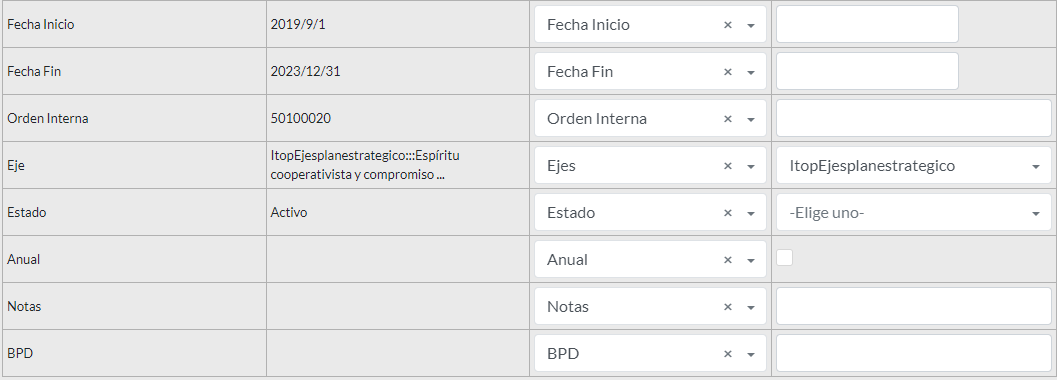Click the BPD default value input
Image resolution: width=1057 pixels, height=380 pixels.
coord(913,354)
